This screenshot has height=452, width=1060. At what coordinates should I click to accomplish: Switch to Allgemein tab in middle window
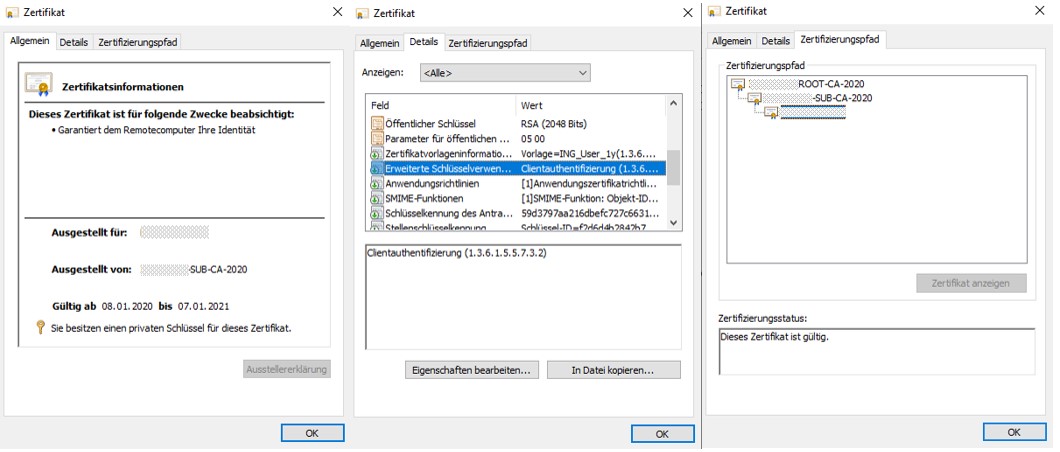(x=379, y=43)
